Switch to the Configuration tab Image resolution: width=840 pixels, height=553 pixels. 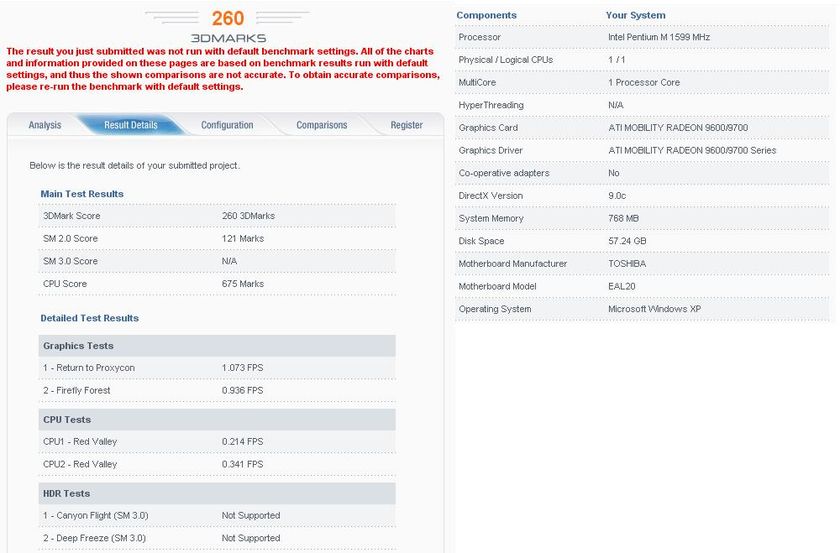coord(227,125)
